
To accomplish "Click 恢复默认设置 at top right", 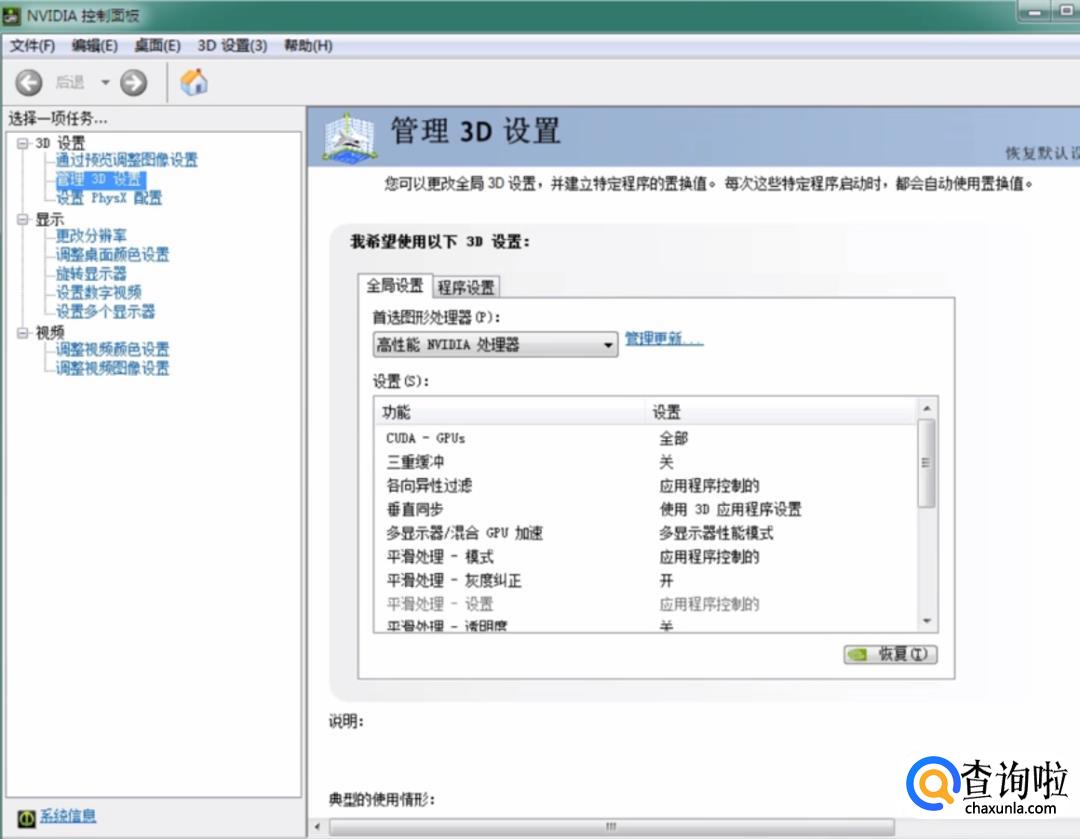I will [1042, 153].
